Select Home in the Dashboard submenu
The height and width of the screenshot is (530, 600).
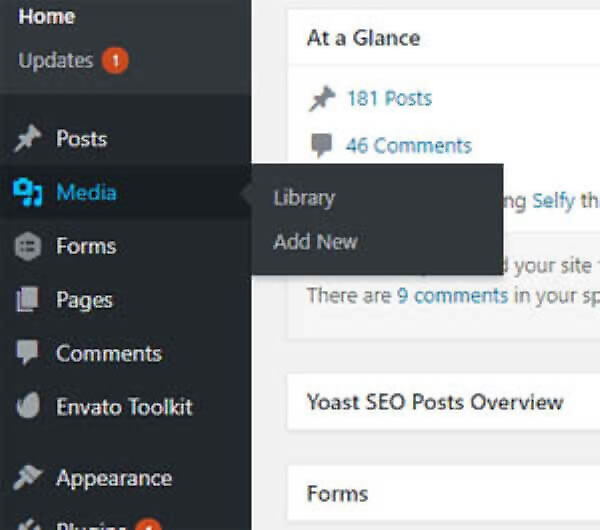(x=46, y=17)
